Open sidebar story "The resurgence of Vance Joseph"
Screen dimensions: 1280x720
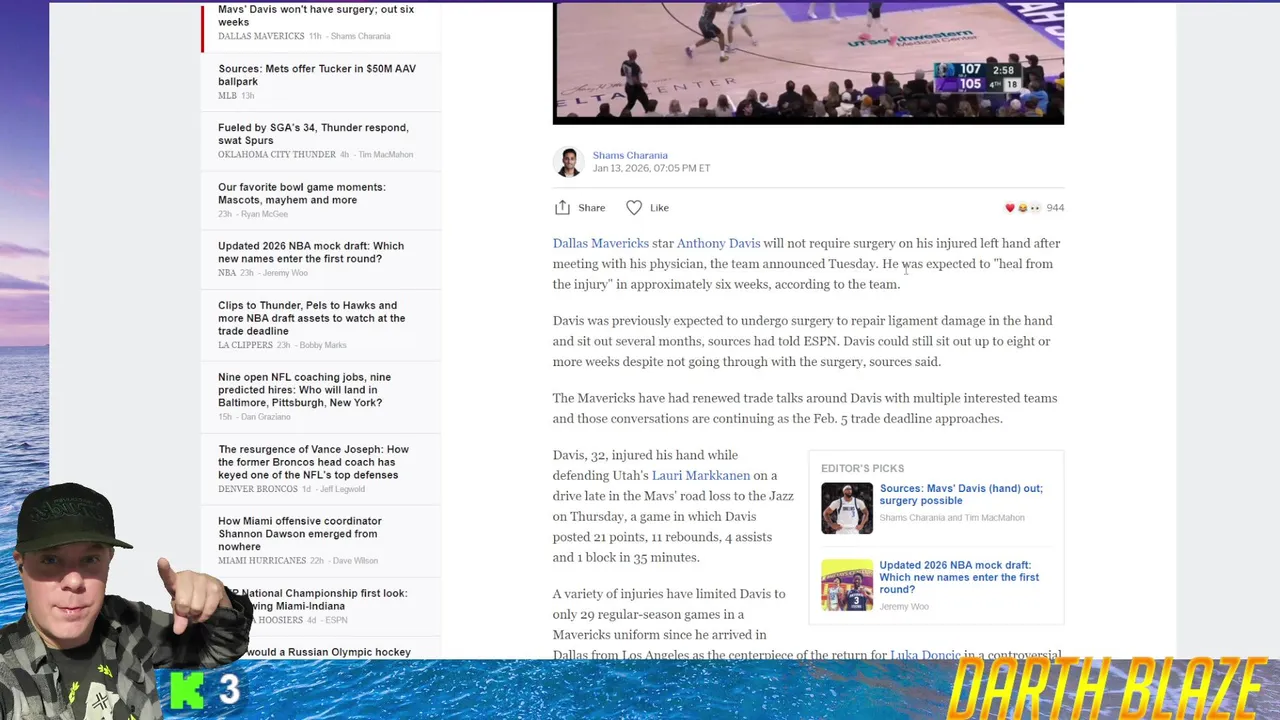point(313,462)
